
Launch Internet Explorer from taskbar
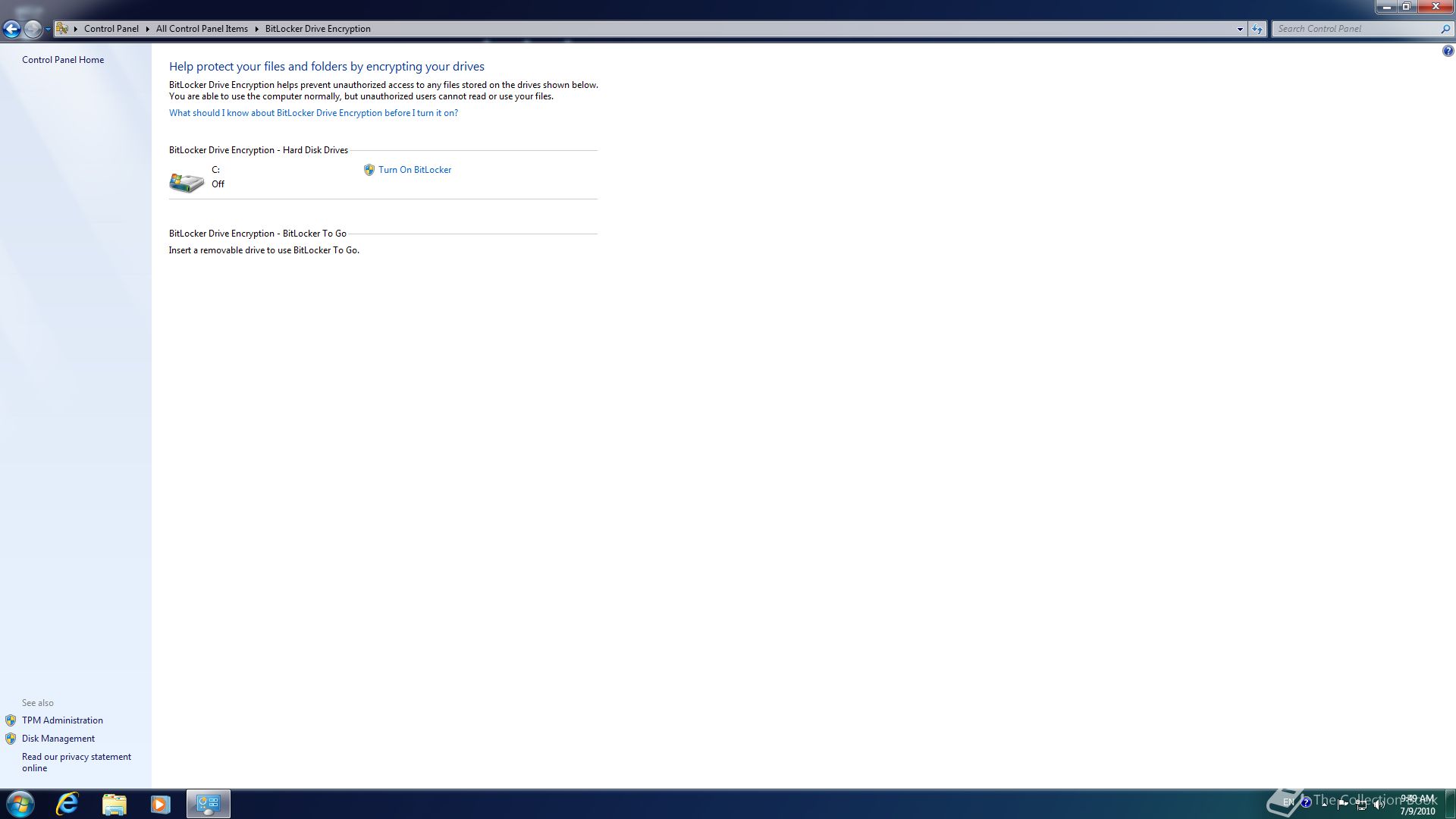pos(67,804)
